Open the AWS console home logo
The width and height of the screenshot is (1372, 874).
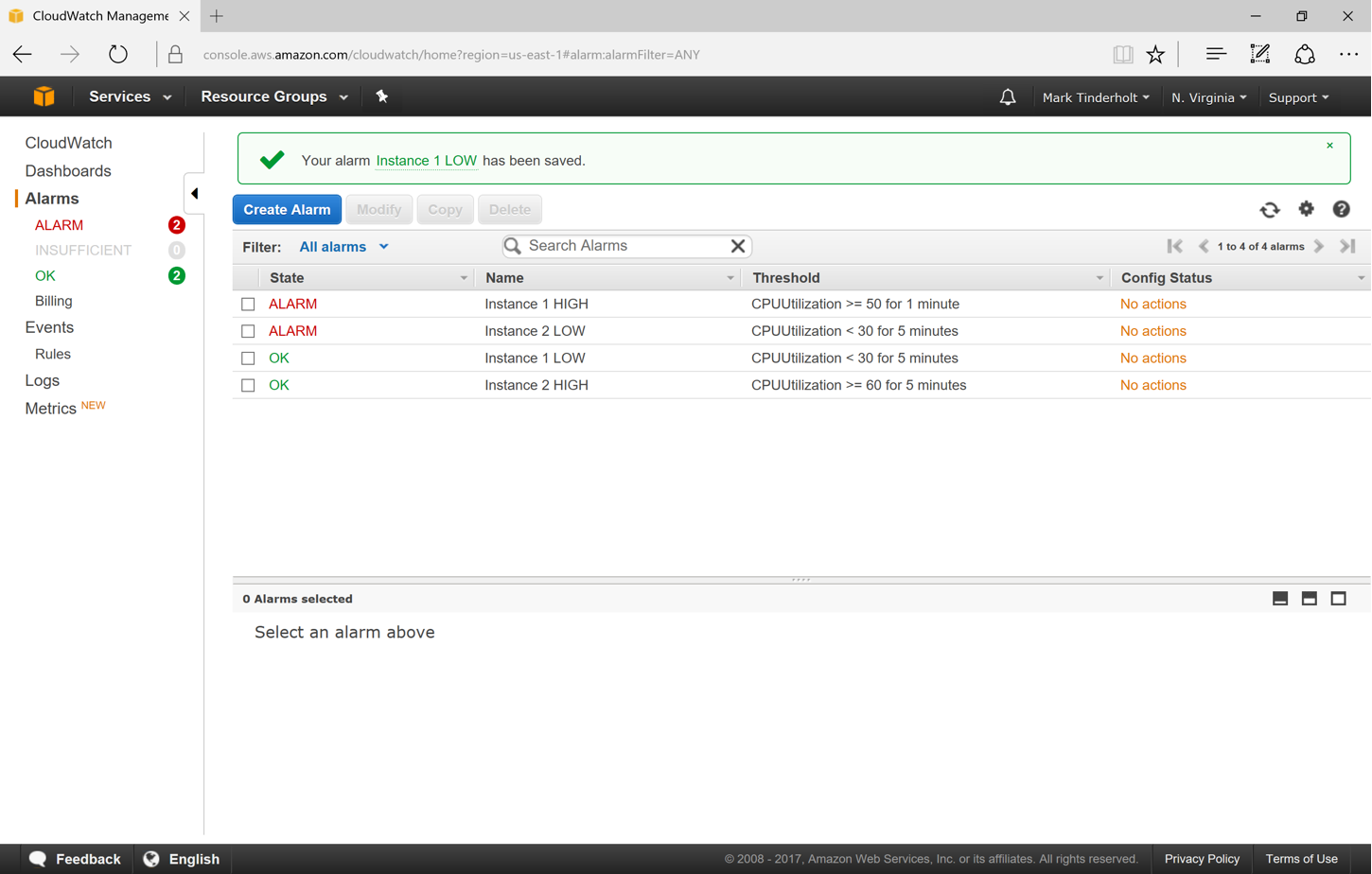(x=44, y=96)
